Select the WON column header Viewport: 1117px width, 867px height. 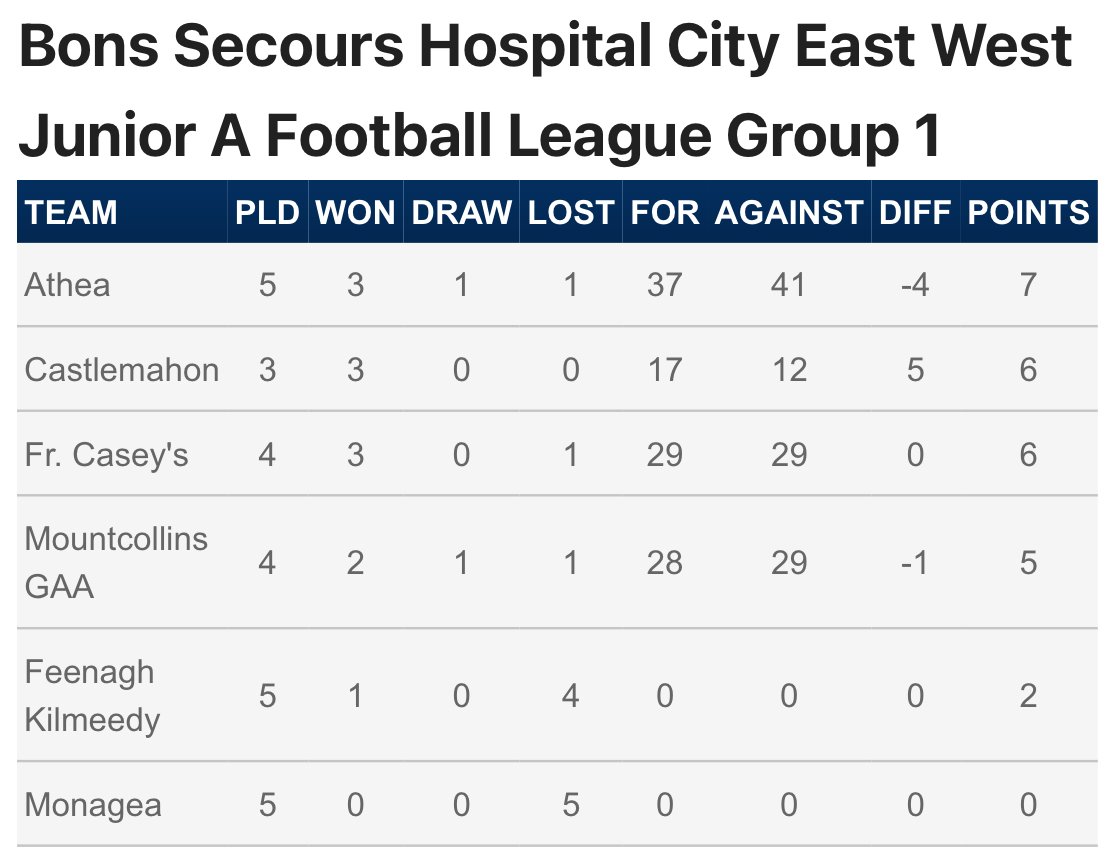click(355, 212)
